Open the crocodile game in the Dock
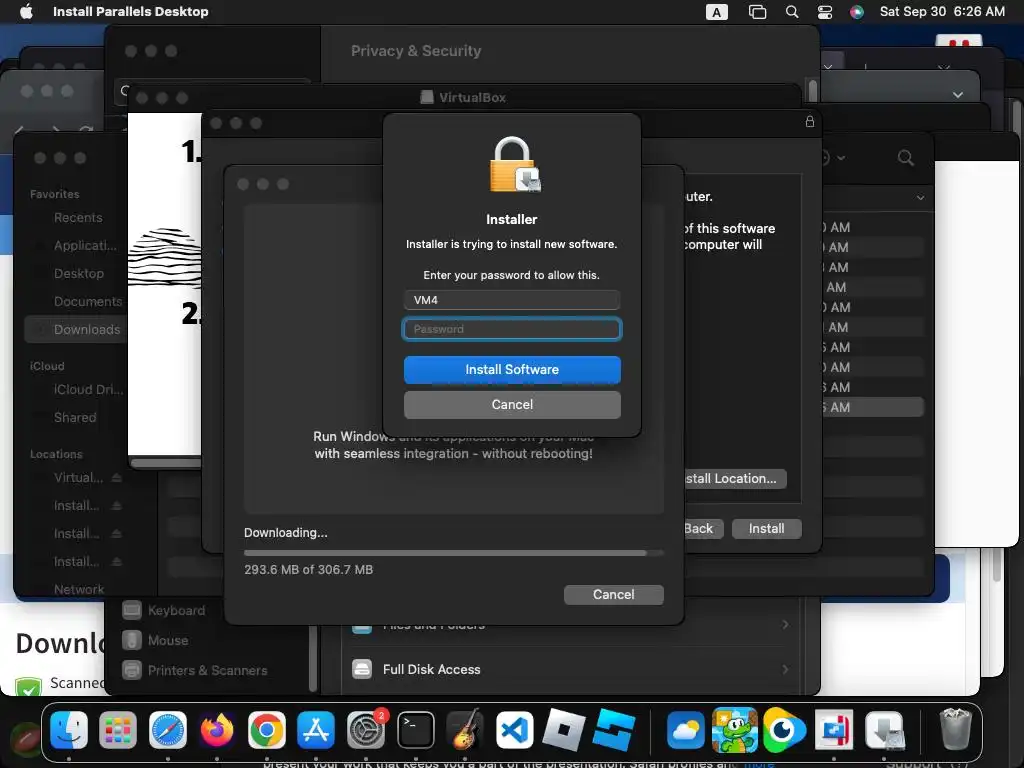 coord(735,730)
